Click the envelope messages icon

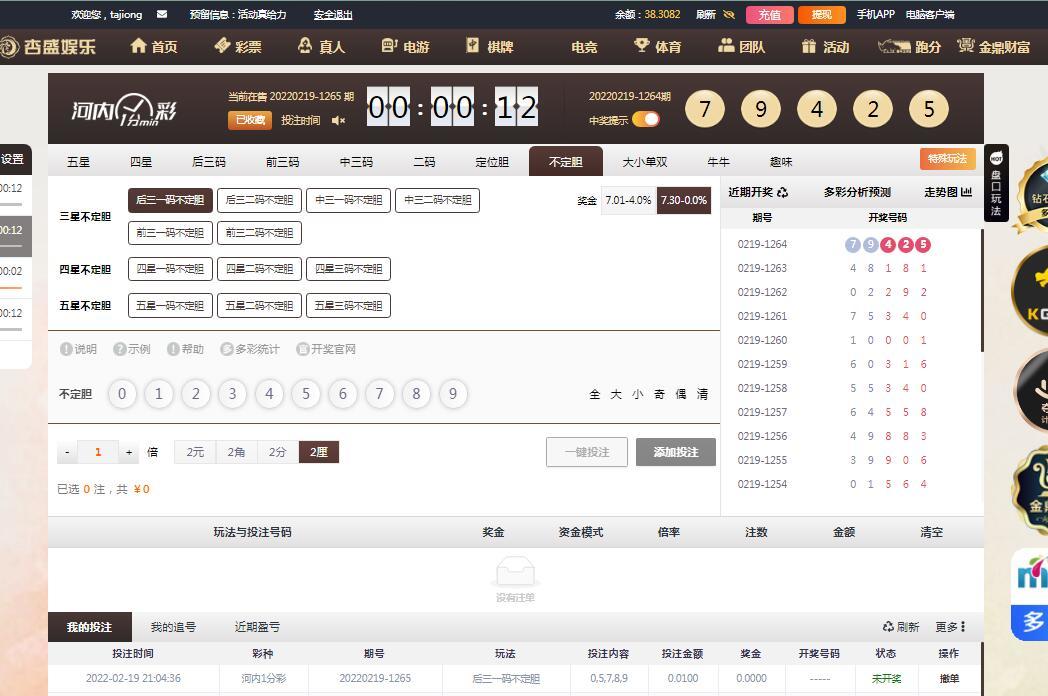(162, 15)
